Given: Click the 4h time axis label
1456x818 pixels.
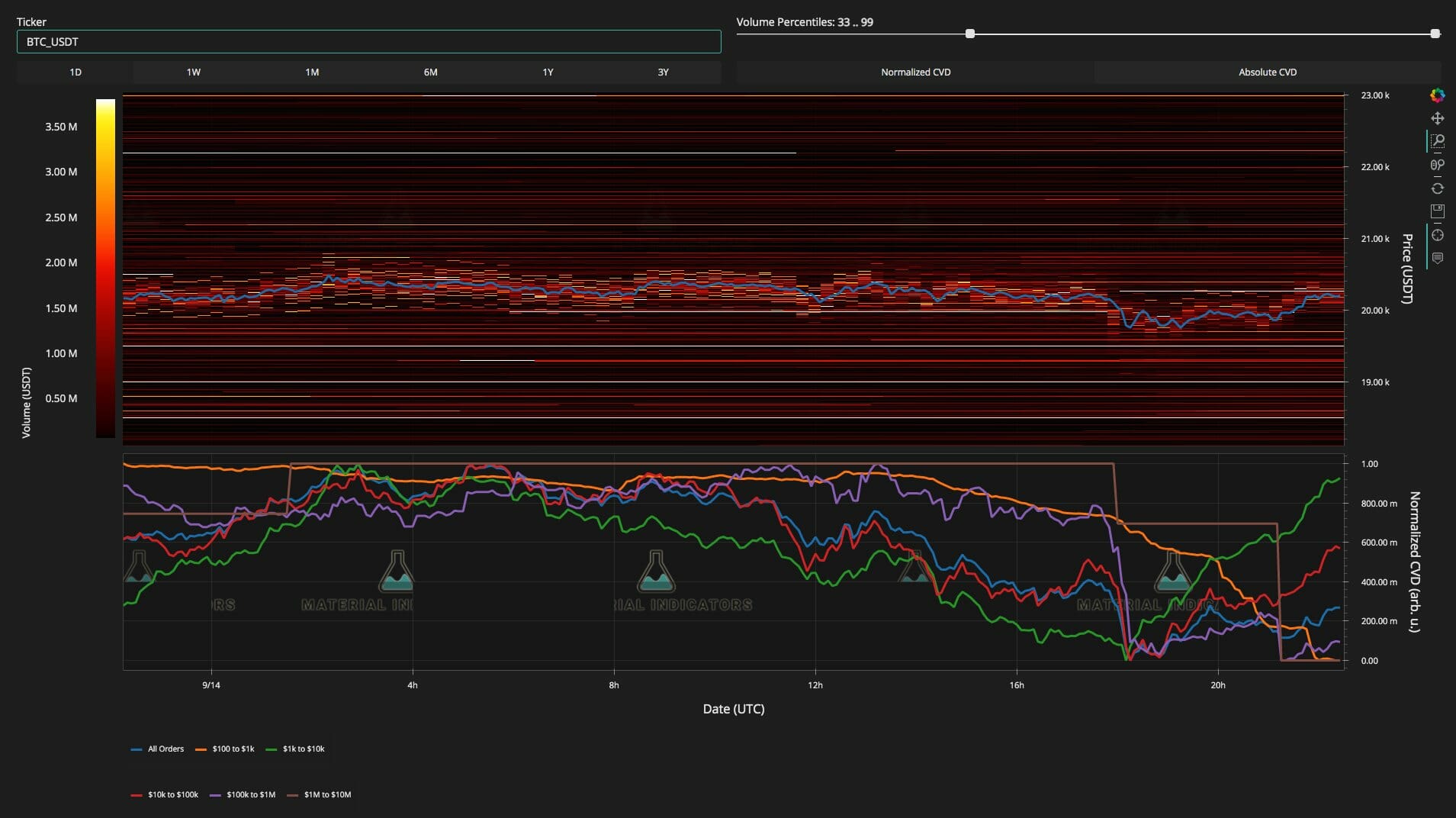Looking at the screenshot, I should pos(413,685).
